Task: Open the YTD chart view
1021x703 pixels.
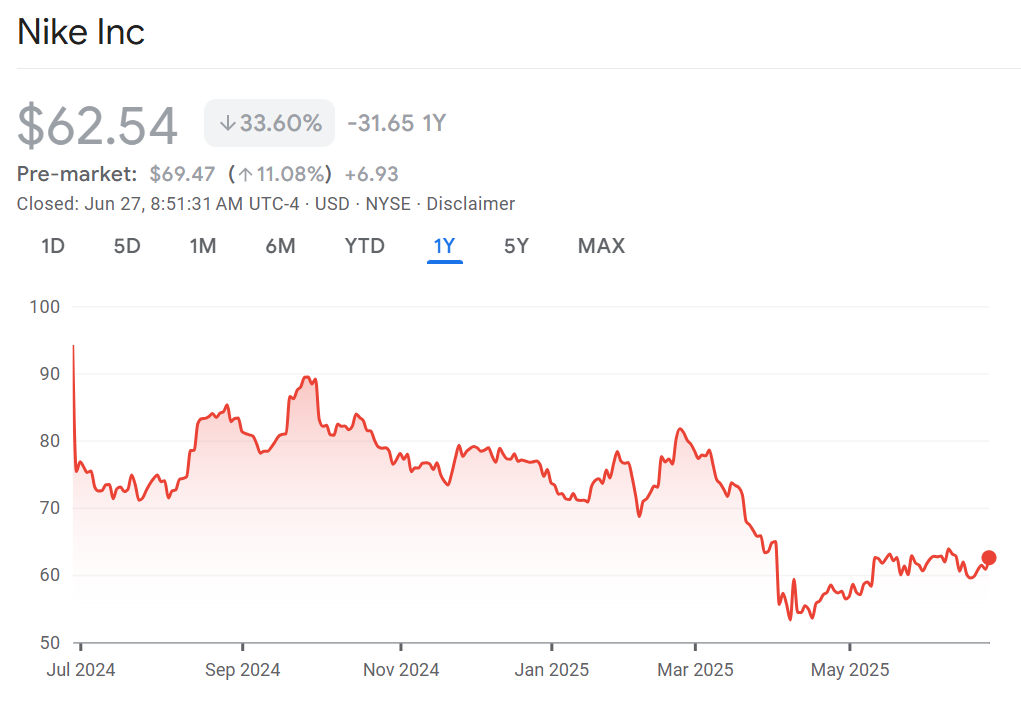Action: pyautogui.click(x=364, y=246)
